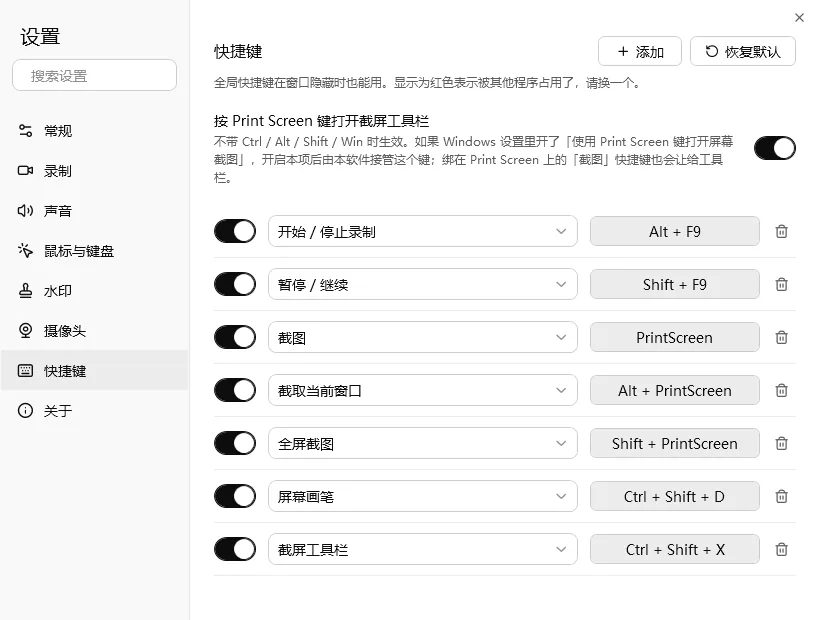Click the 摄像头 webcam icon in sidebar
Viewport: 820px width, 620px height.
[x=25, y=330]
